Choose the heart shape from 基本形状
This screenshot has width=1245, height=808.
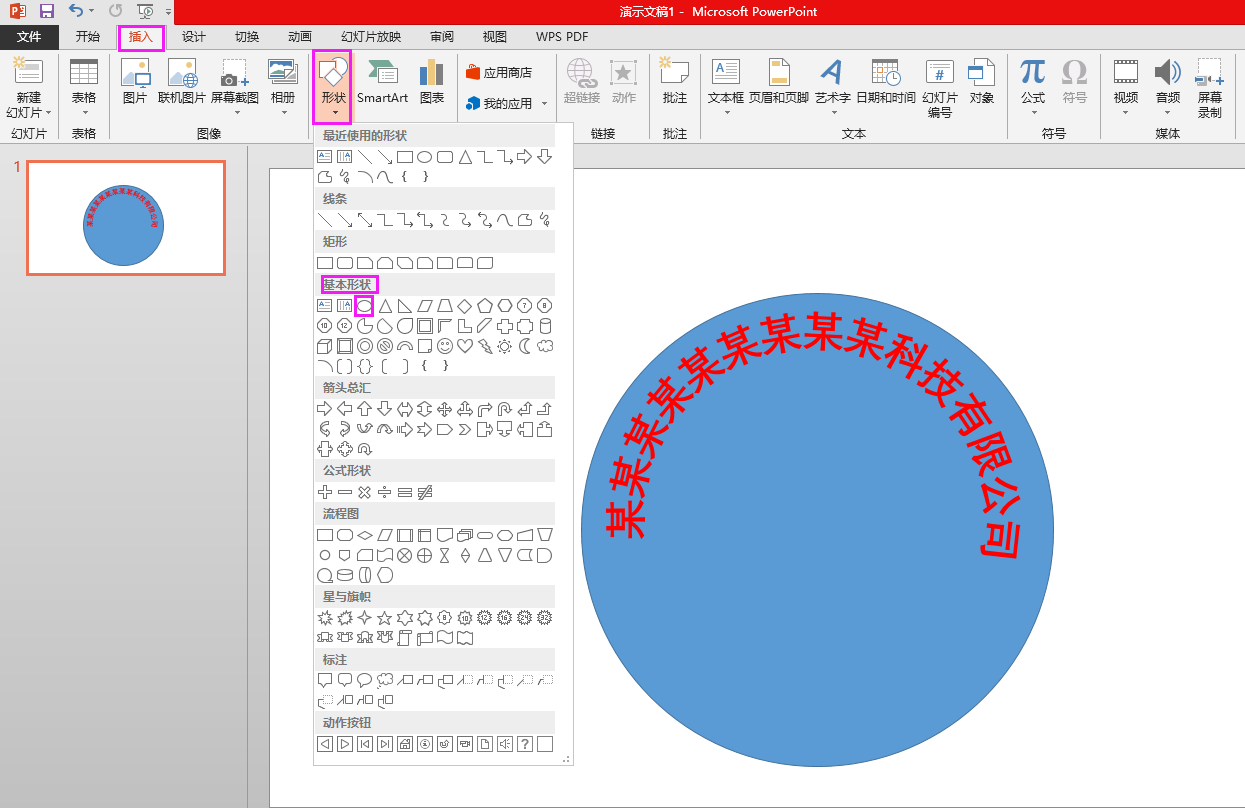click(x=465, y=345)
